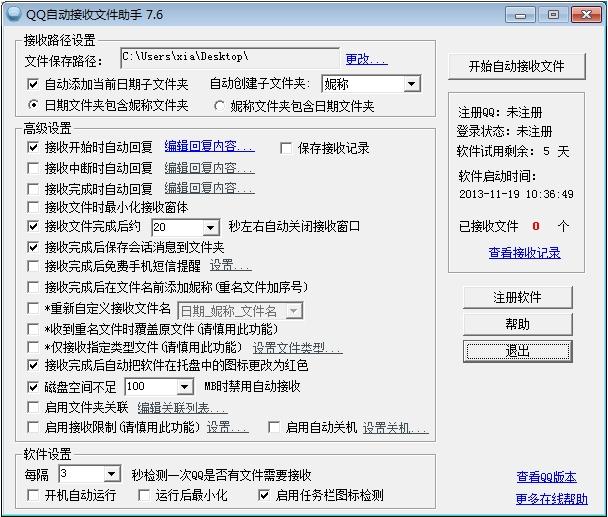Toggle 接收文件完成后约 checkbox
The width and height of the screenshot is (608, 517).
pyautogui.click(x=33, y=226)
